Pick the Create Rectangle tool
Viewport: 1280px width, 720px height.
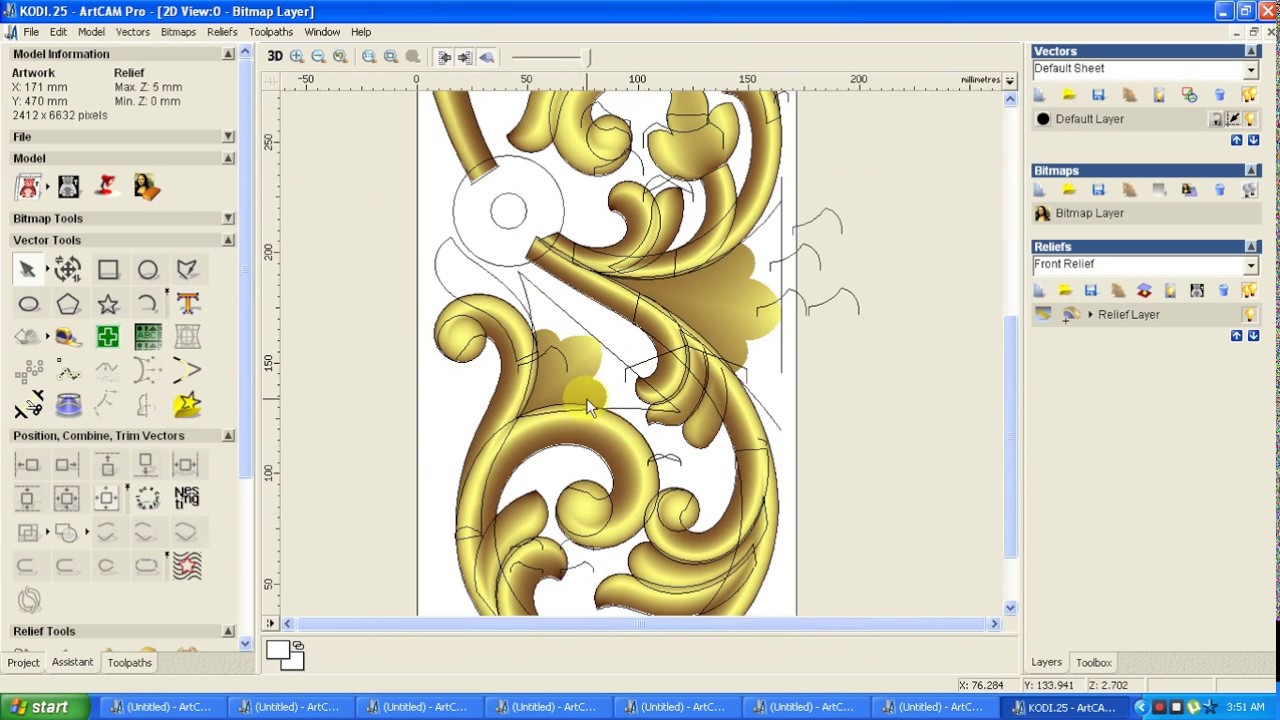point(108,269)
